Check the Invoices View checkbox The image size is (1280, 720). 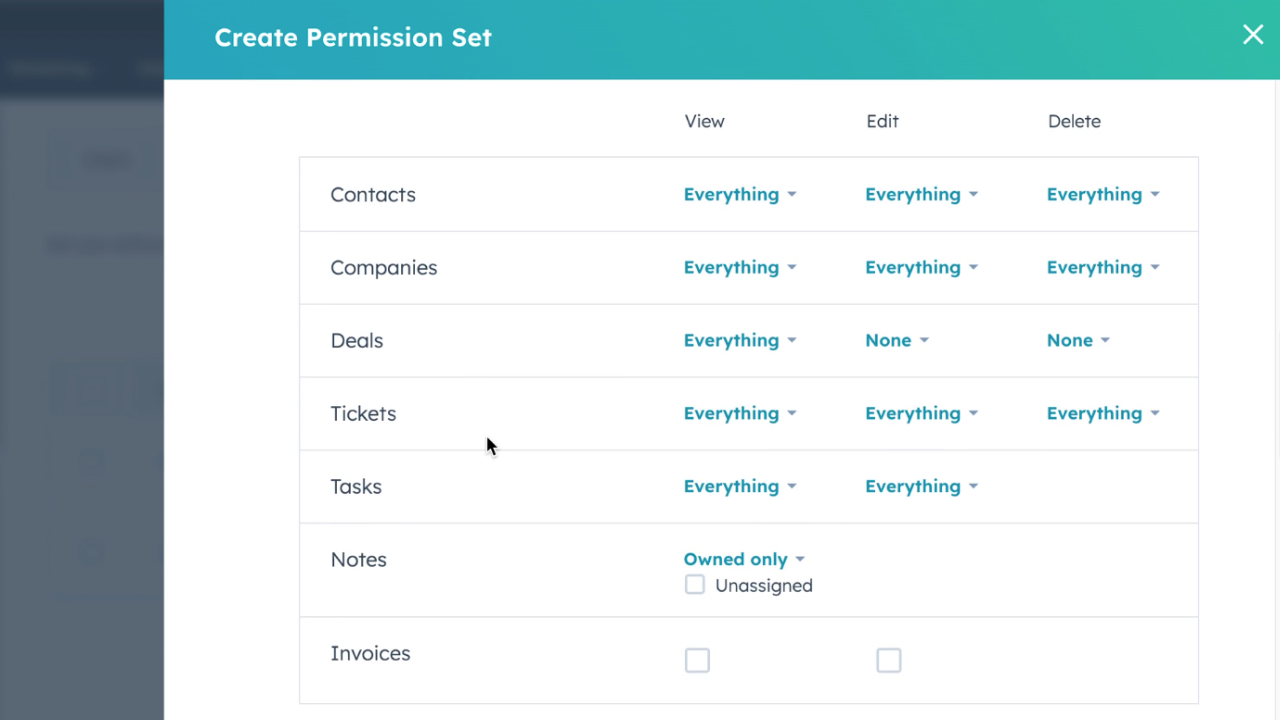coord(697,660)
